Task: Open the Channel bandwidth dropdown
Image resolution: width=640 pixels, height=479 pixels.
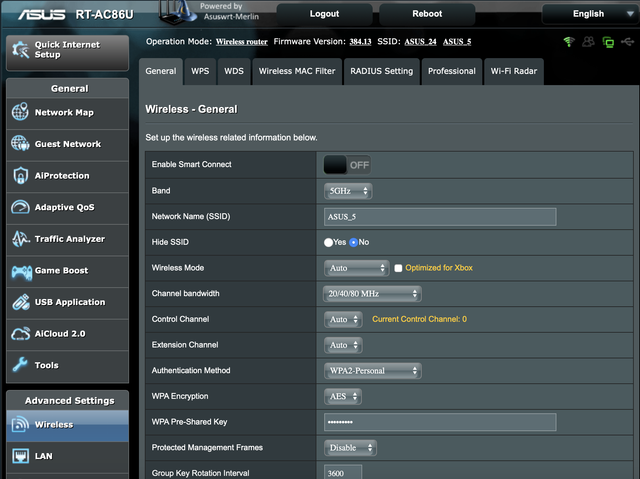Action: coord(372,294)
